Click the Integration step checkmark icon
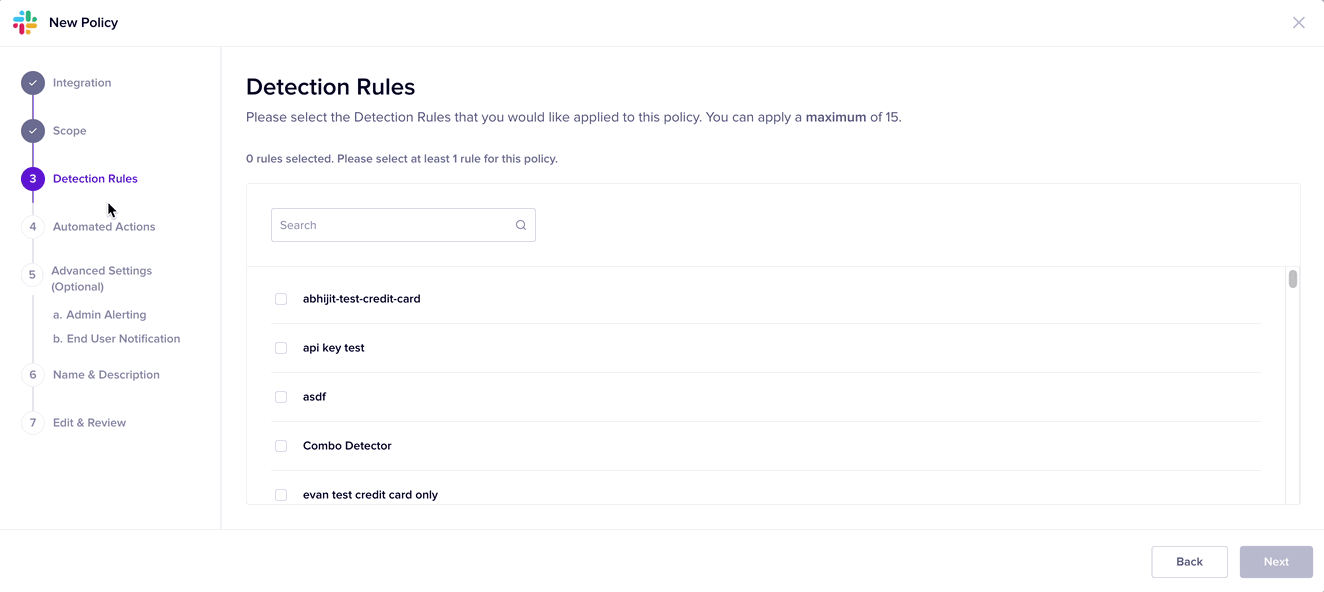Screen dimensions: 1324x592 click(x=33, y=83)
